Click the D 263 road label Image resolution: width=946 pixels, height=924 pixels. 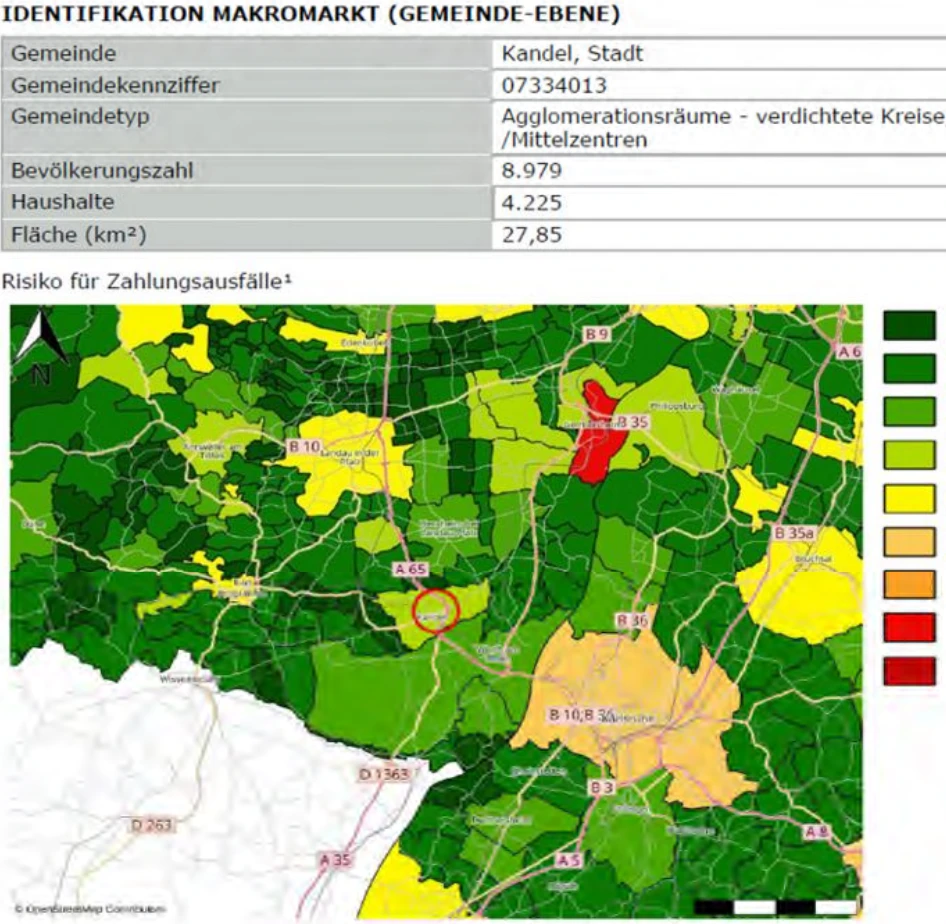tap(151, 824)
